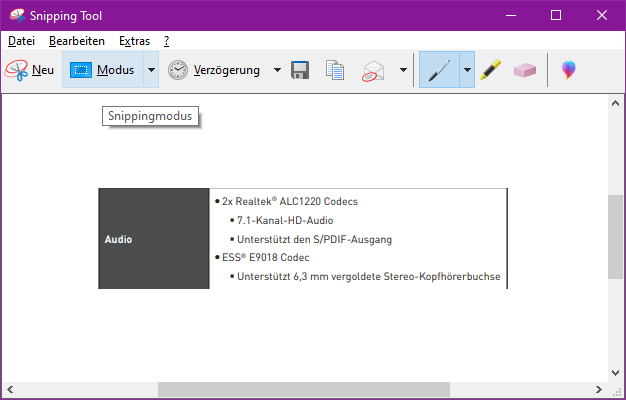Copy snip with the copy icon
Viewport: 626px width, 400px height.
click(335, 70)
